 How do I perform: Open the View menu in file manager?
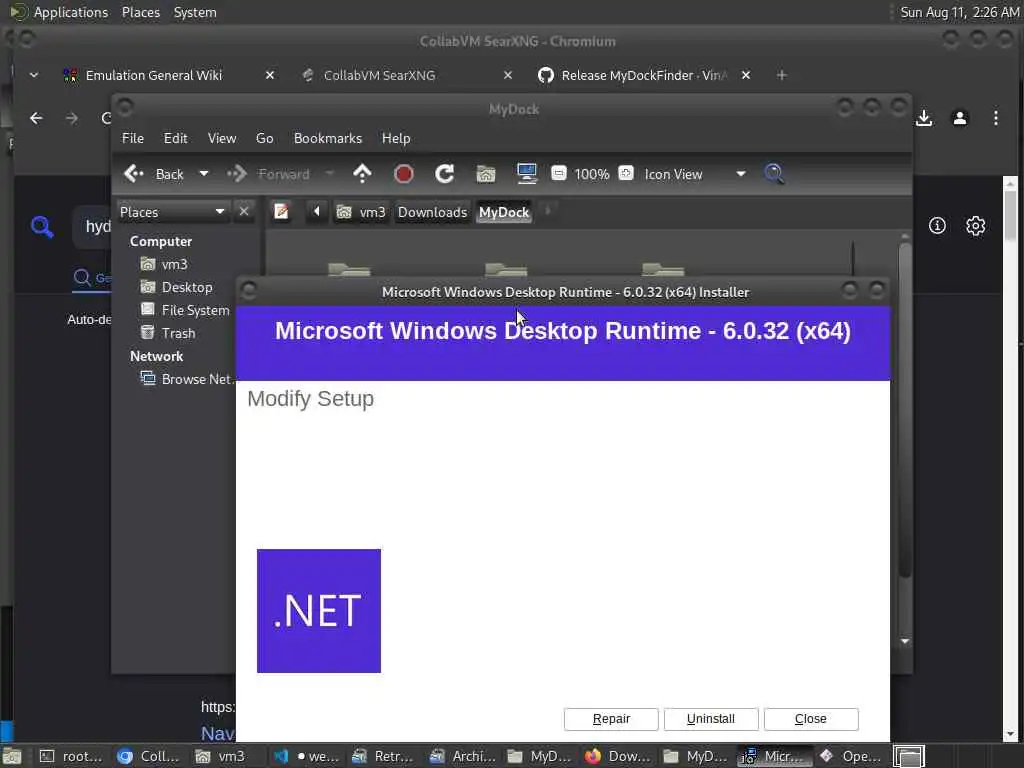click(221, 138)
